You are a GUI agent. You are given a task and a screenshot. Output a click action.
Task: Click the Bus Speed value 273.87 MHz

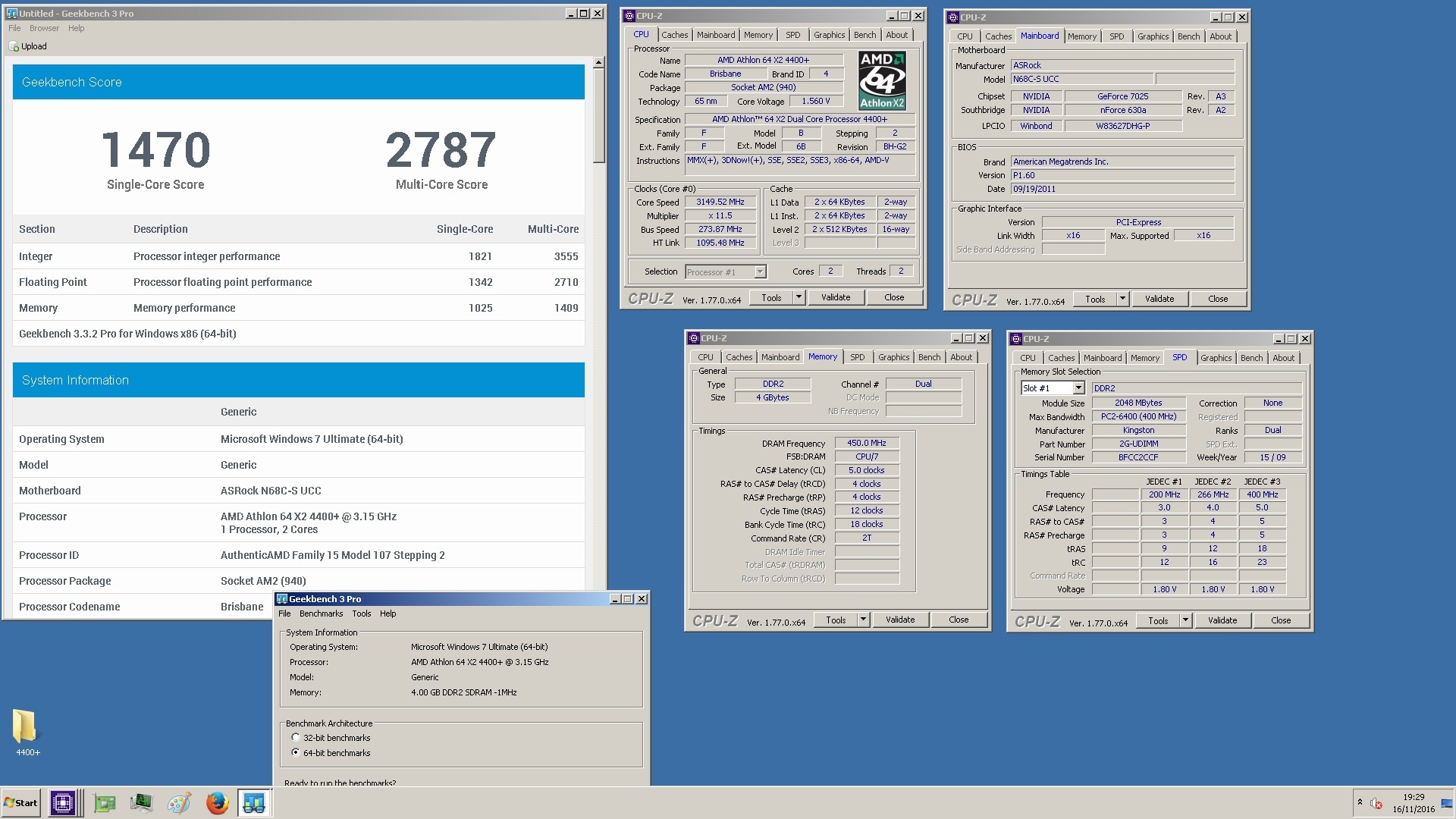(x=720, y=229)
